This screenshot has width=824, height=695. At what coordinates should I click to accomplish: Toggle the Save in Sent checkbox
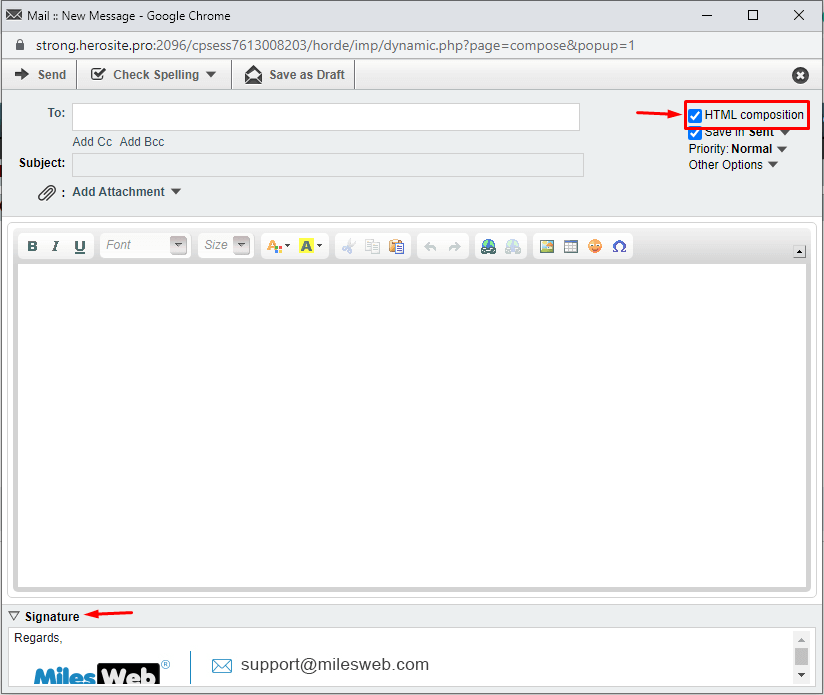695,133
